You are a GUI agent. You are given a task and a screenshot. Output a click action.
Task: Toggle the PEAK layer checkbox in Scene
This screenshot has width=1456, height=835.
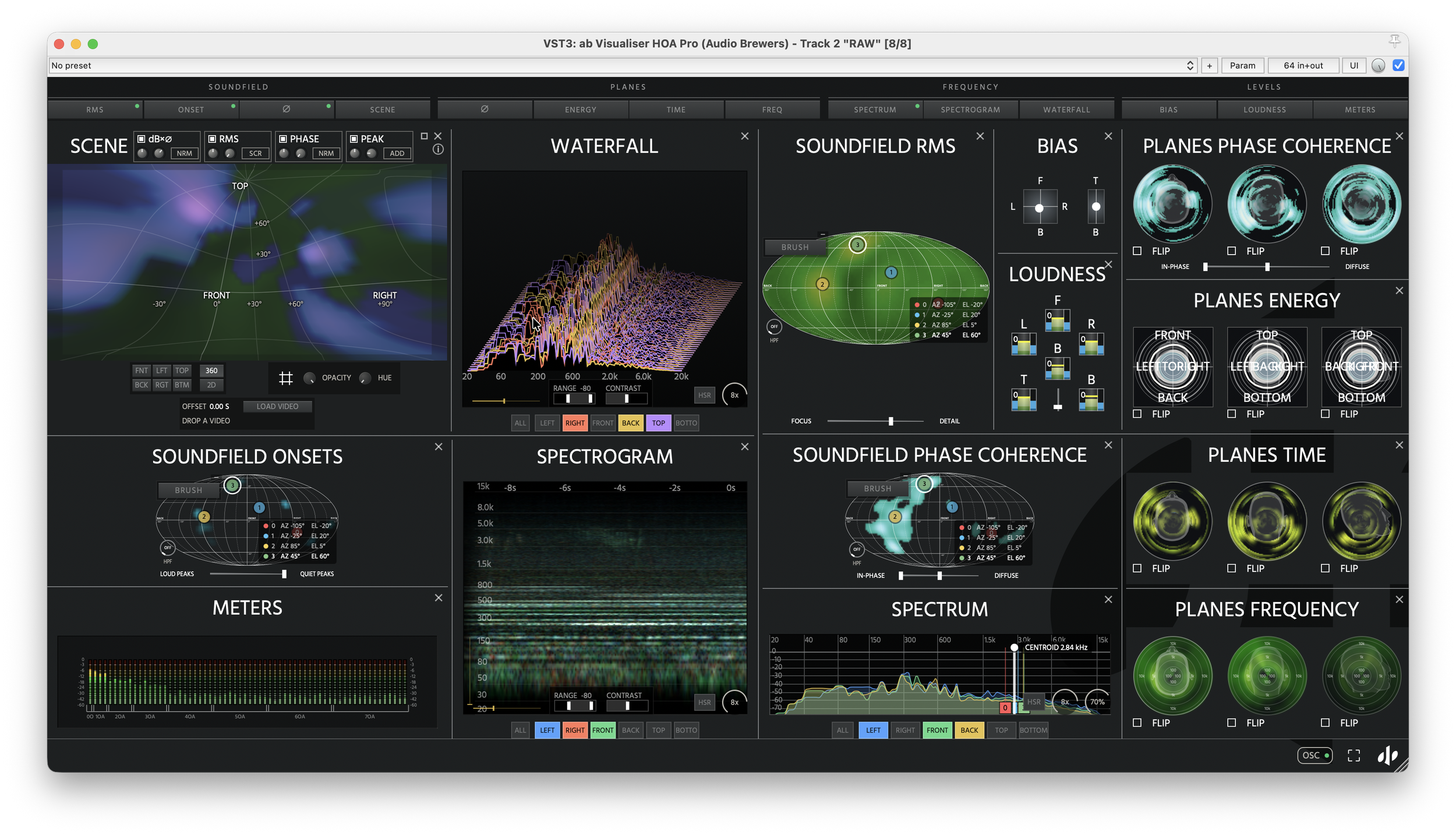[354, 139]
